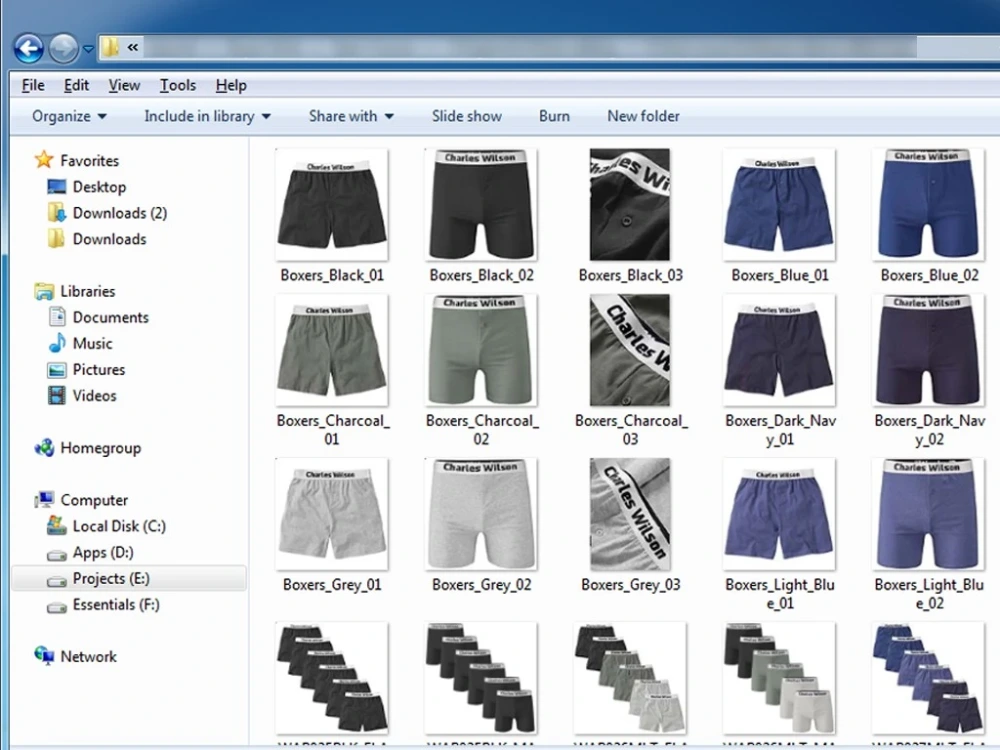This screenshot has height=750, width=1000.
Task: Click the Local Disk (C:) drive icon
Action: pos(57,526)
